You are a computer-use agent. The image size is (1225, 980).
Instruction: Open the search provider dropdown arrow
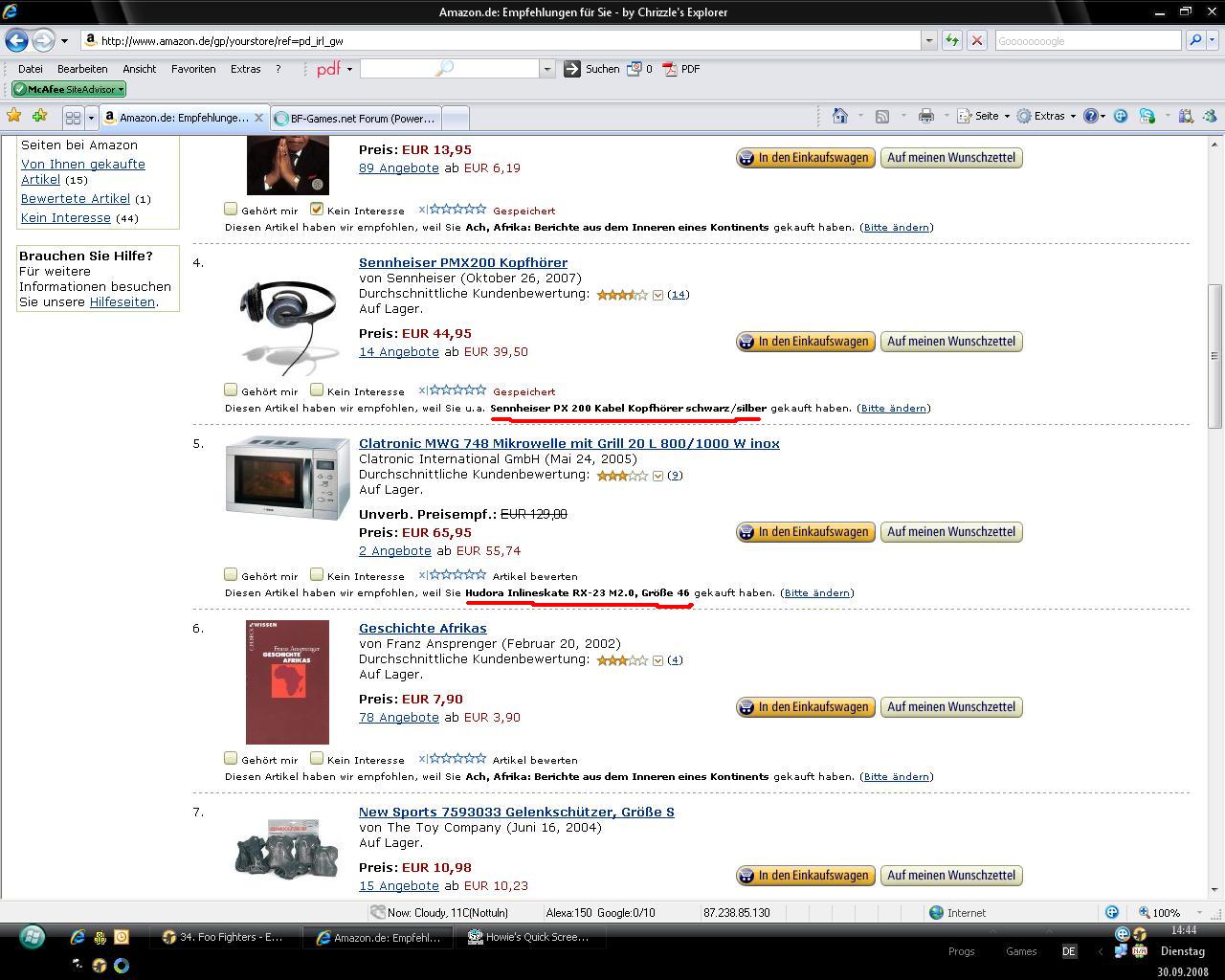pos(1214,40)
